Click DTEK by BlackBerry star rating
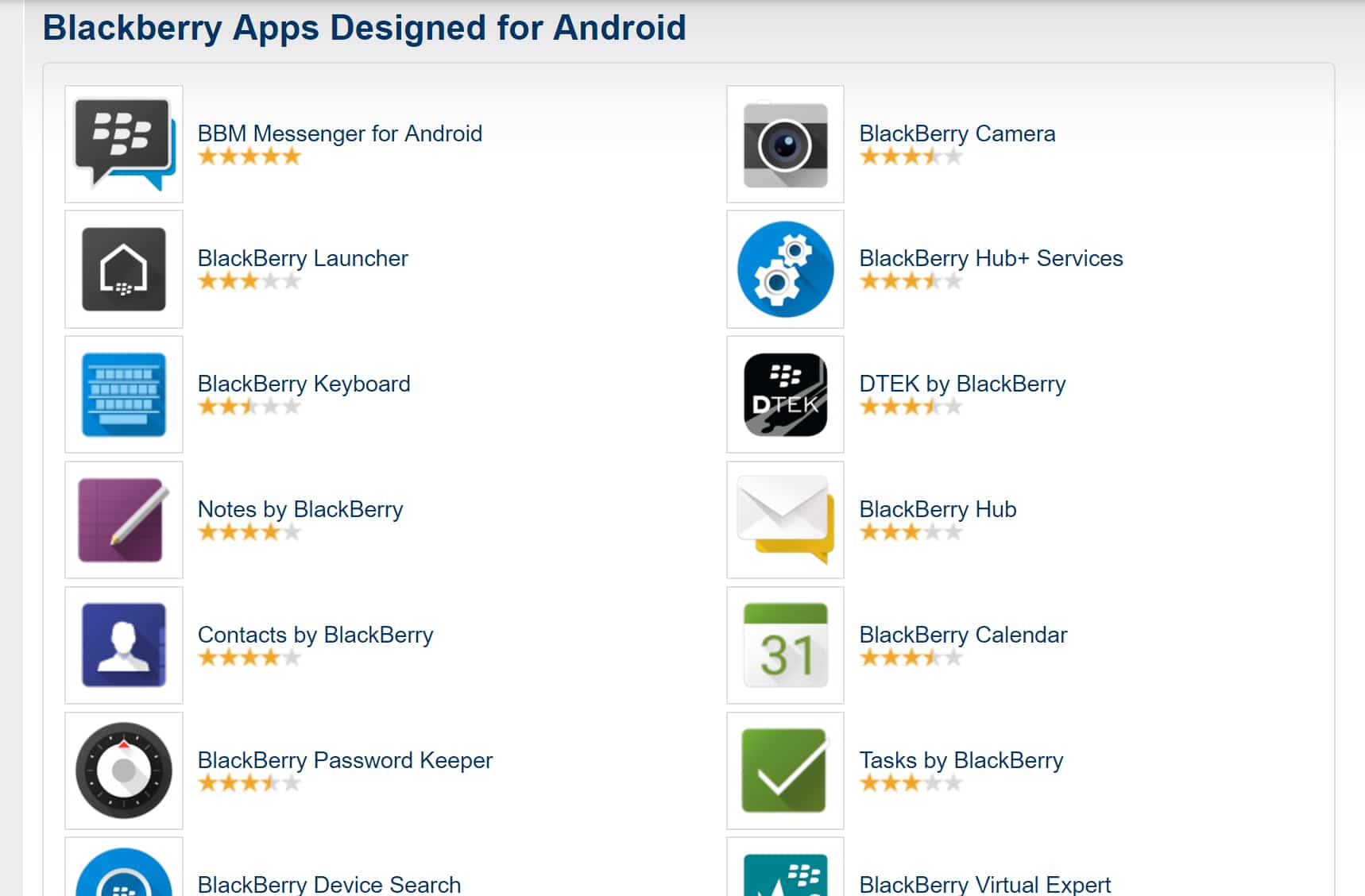 tap(911, 407)
